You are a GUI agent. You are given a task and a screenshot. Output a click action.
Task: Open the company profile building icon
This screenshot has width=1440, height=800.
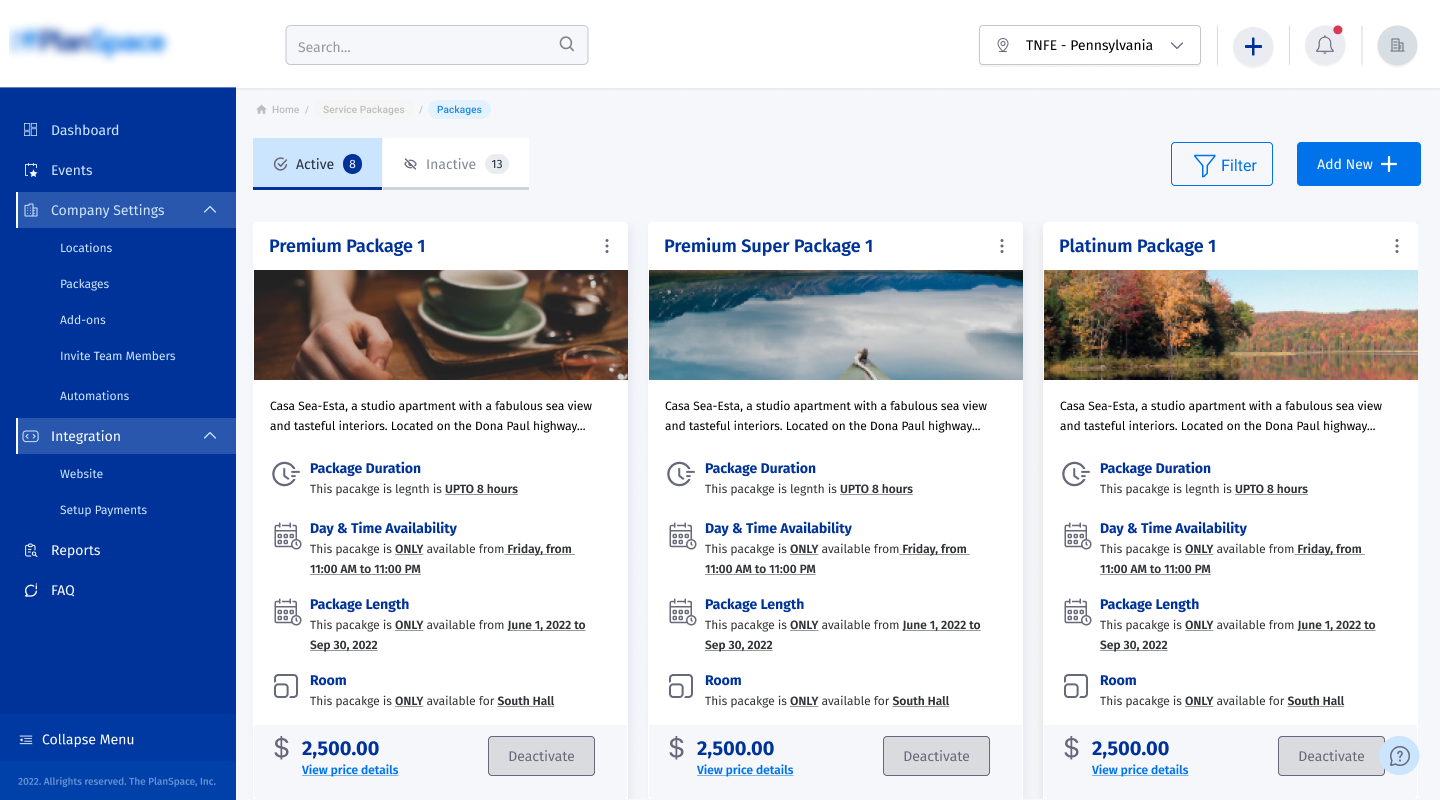click(1397, 46)
